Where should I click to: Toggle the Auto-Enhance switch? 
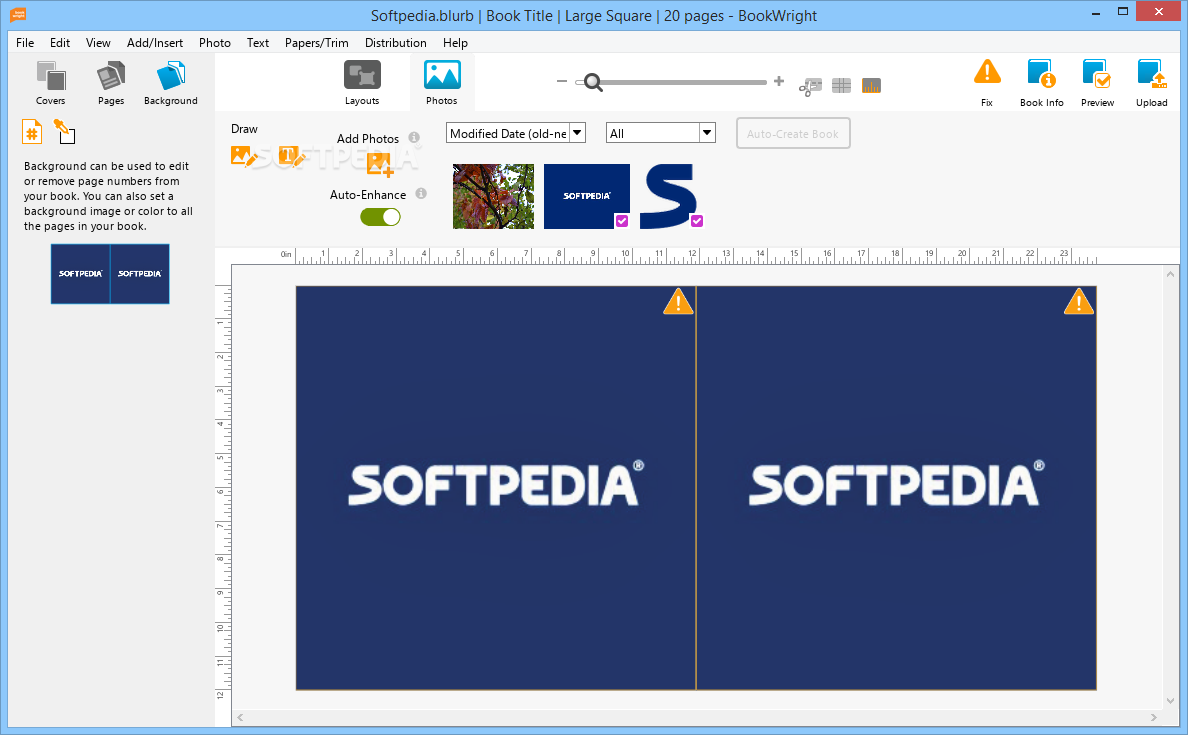pos(380,217)
